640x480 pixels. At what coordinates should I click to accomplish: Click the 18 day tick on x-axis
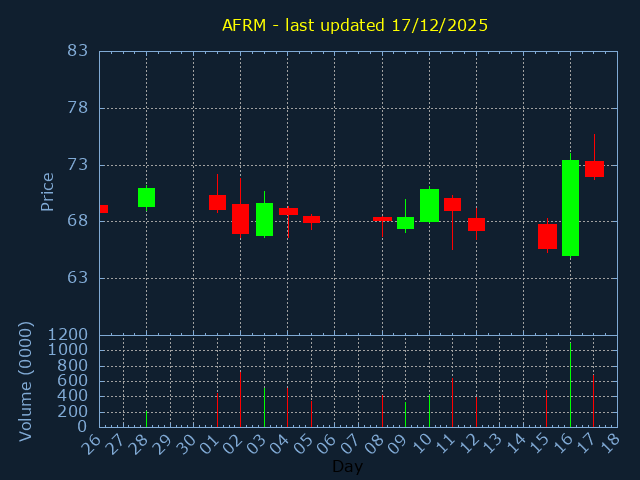click(610, 441)
